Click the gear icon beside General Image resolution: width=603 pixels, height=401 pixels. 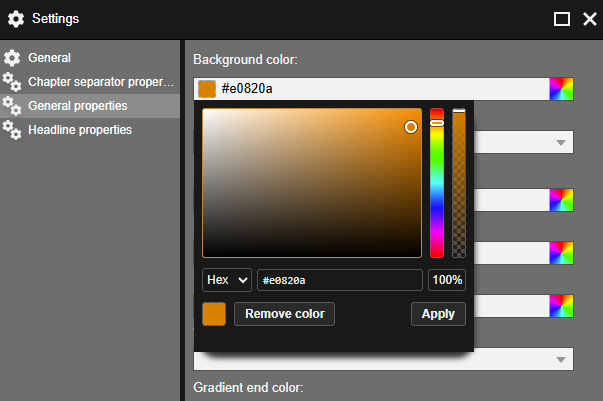click(12, 58)
